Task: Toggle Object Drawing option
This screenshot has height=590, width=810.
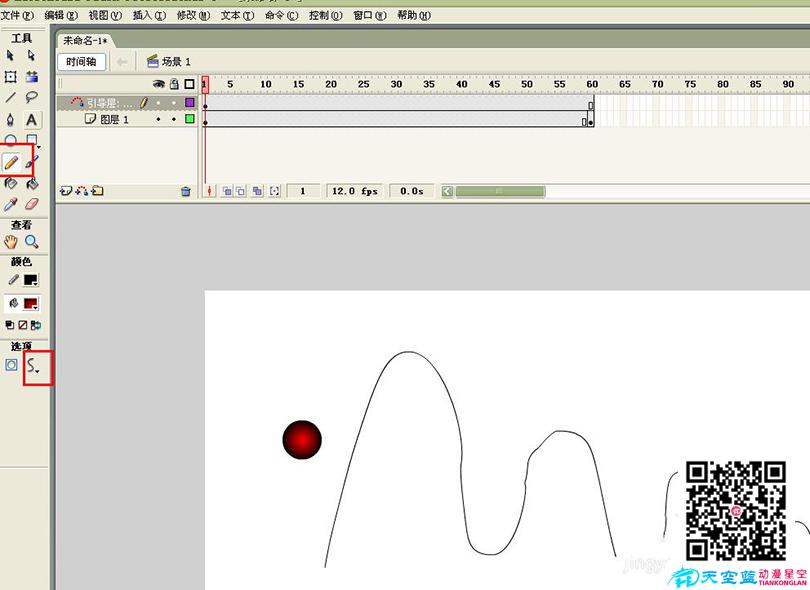Action: [x=11, y=365]
